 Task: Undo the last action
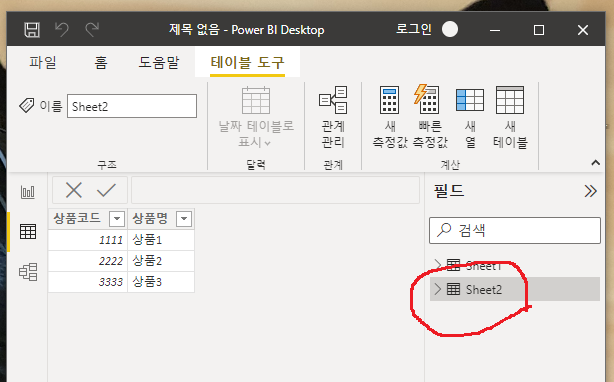click(x=62, y=30)
